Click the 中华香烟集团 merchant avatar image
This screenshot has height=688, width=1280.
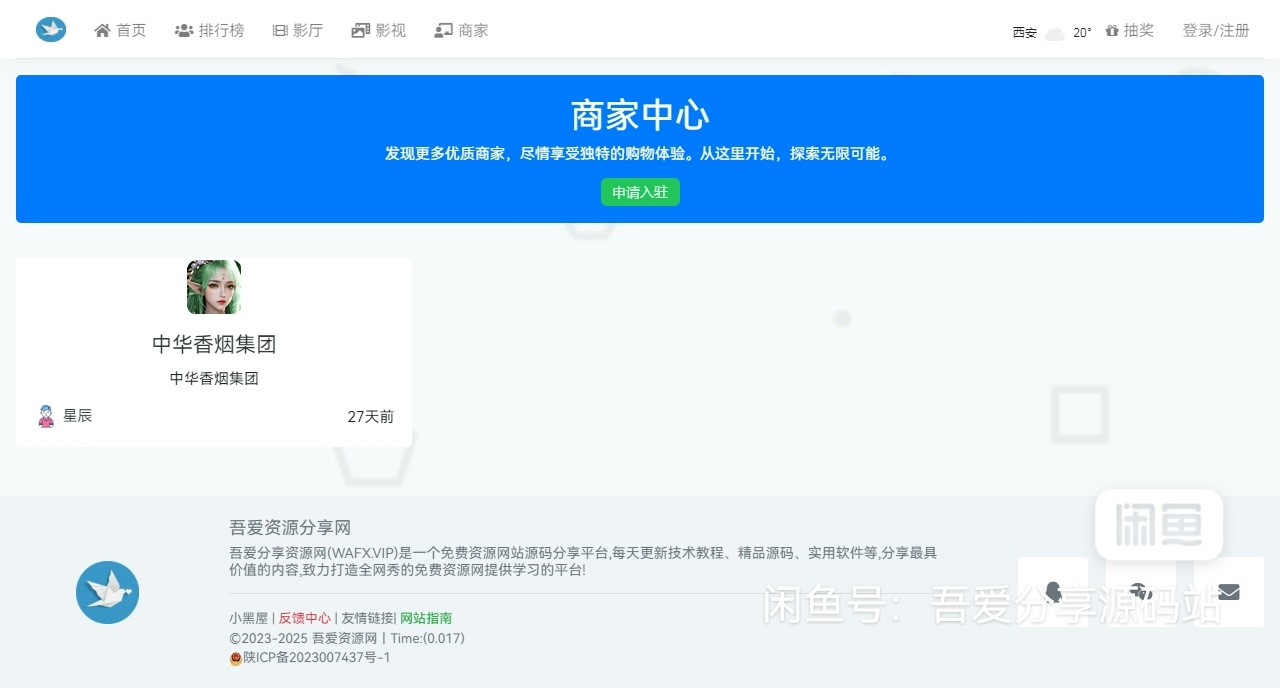(214, 287)
